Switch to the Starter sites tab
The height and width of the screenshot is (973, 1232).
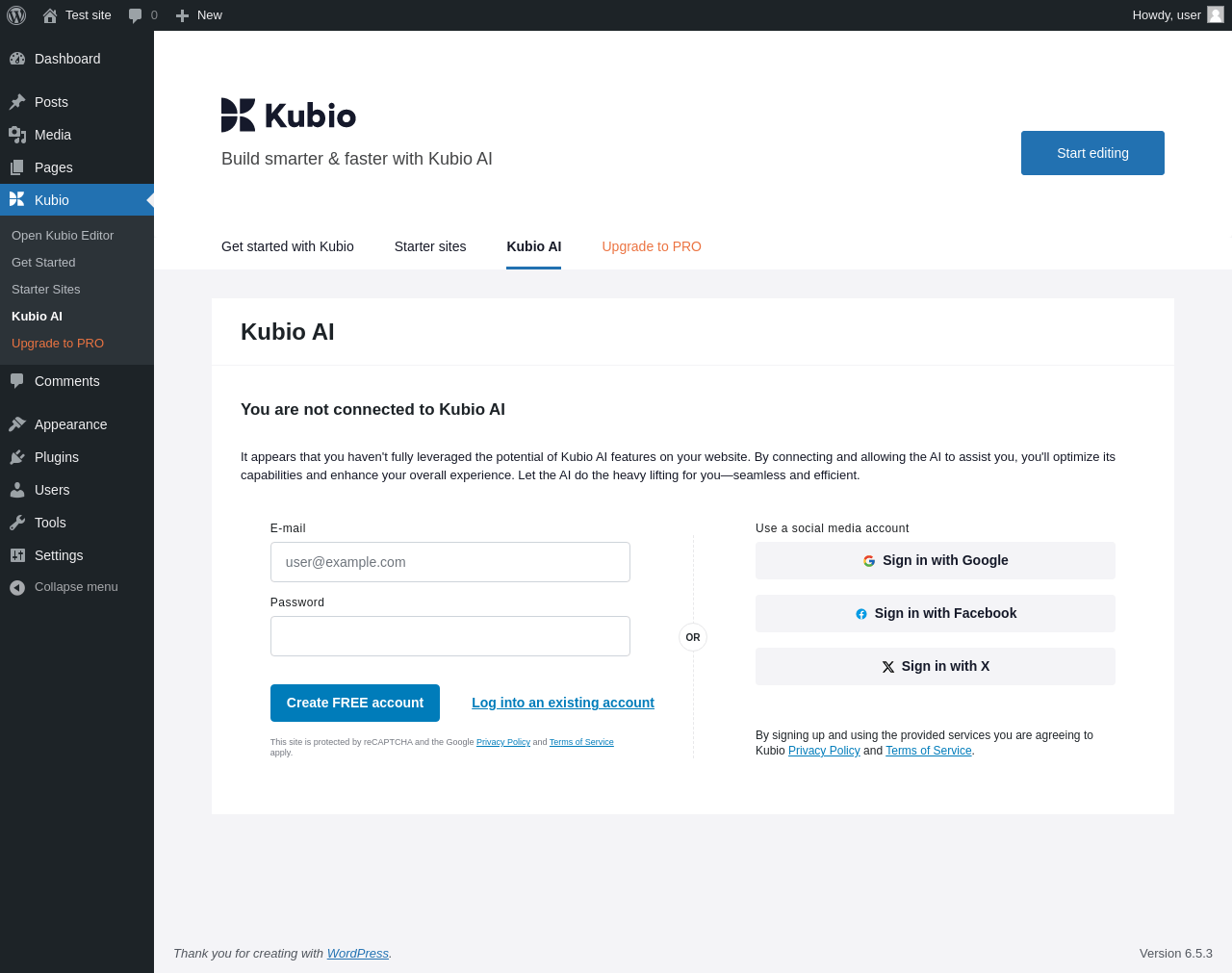tap(430, 246)
